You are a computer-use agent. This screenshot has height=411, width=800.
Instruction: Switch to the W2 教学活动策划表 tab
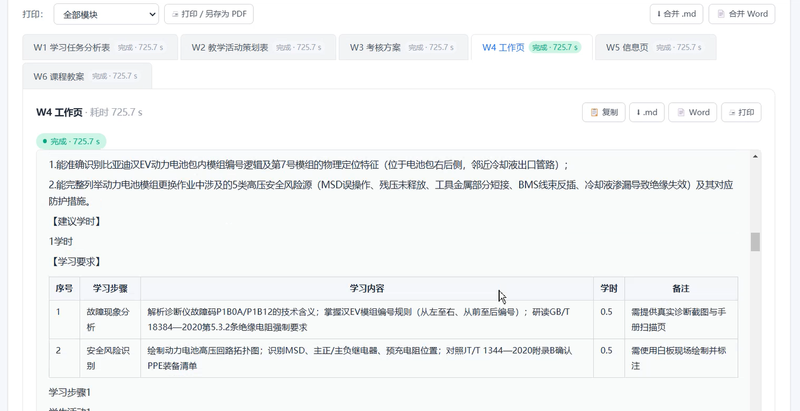[x=258, y=47]
